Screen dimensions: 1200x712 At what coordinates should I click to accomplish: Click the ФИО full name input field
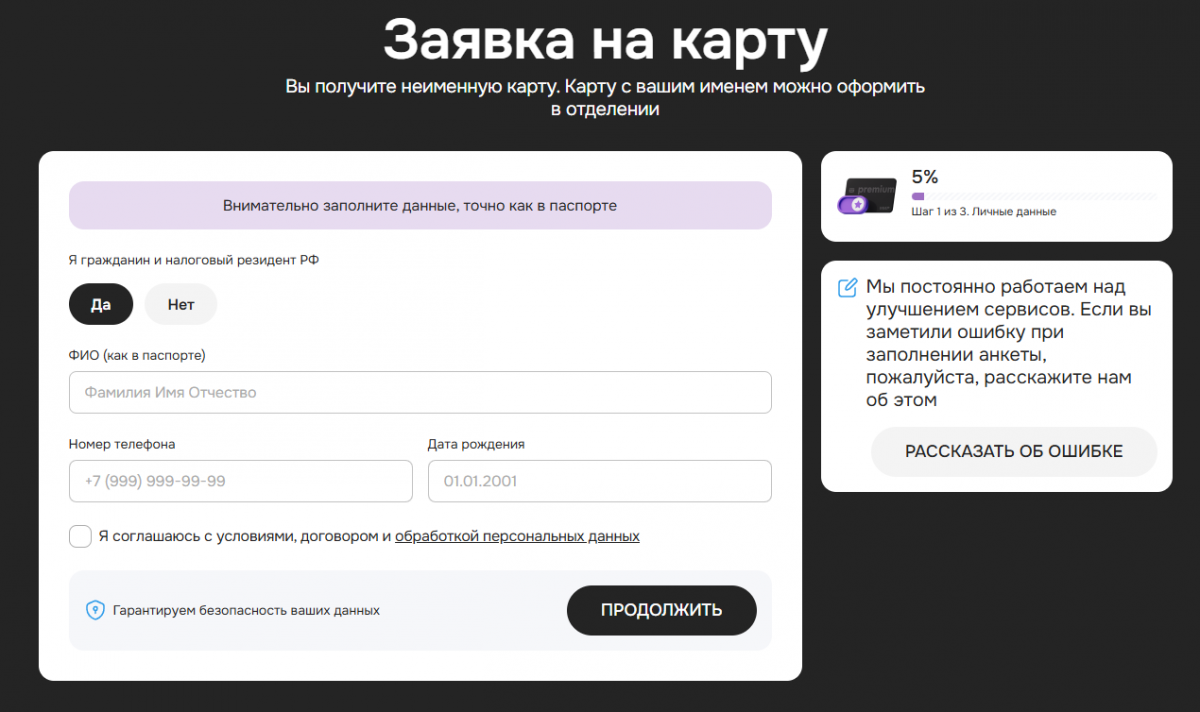point(420,393)
